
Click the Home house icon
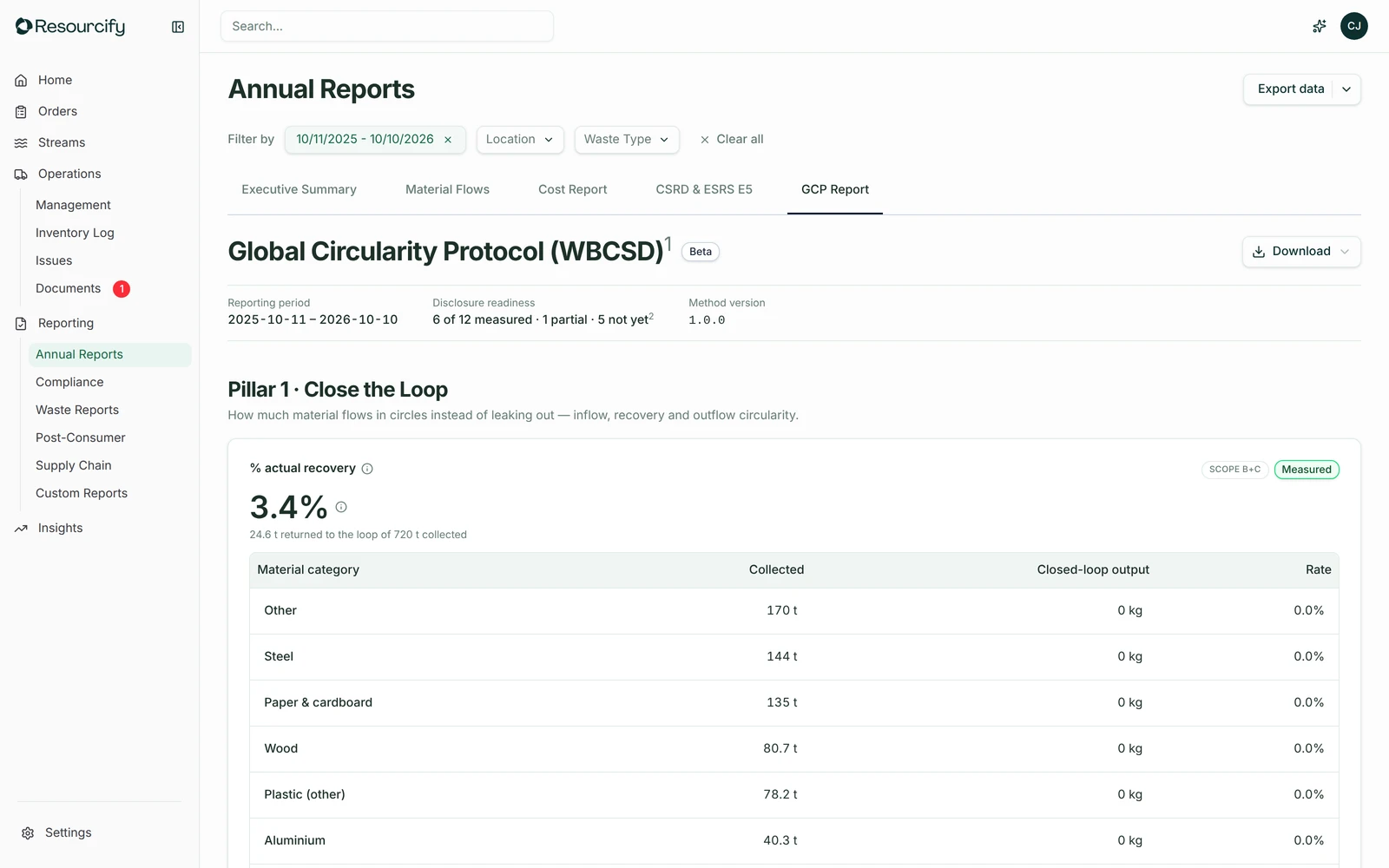pyautogui.click(x=21, y=80)
